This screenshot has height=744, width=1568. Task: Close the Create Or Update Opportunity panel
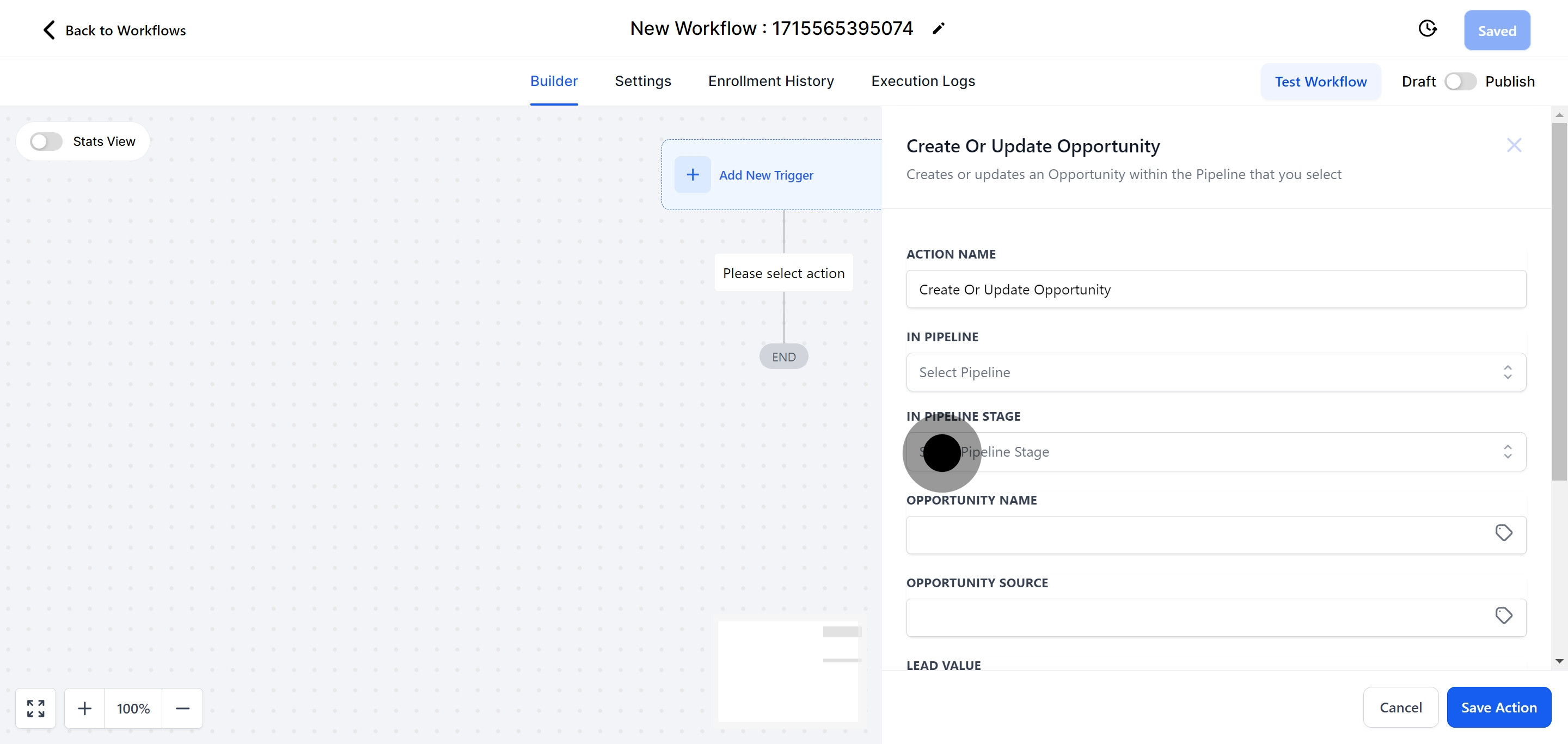[1515, 145]
